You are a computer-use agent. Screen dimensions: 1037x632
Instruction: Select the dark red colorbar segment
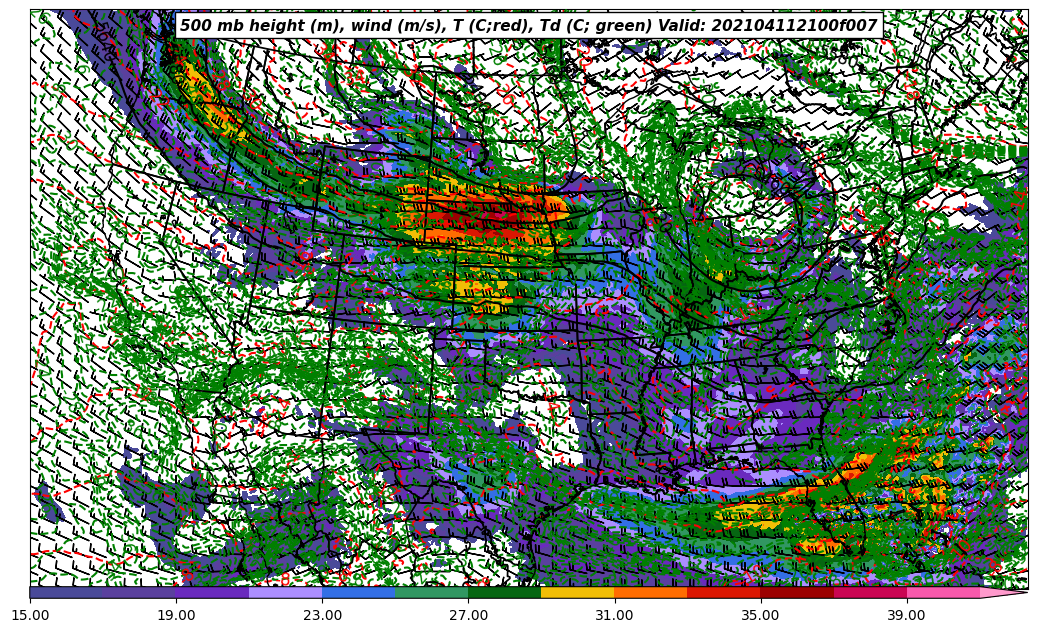point(796,592)
